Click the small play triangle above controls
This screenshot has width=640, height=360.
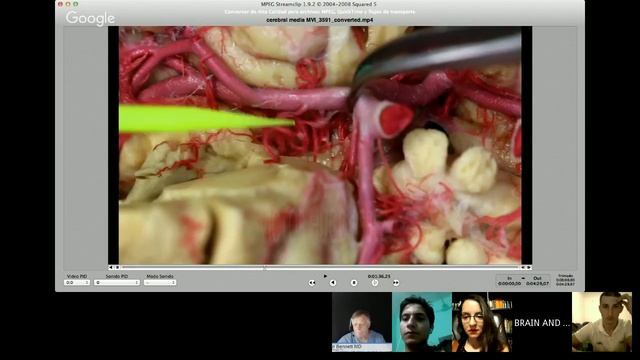pos(325,276)
